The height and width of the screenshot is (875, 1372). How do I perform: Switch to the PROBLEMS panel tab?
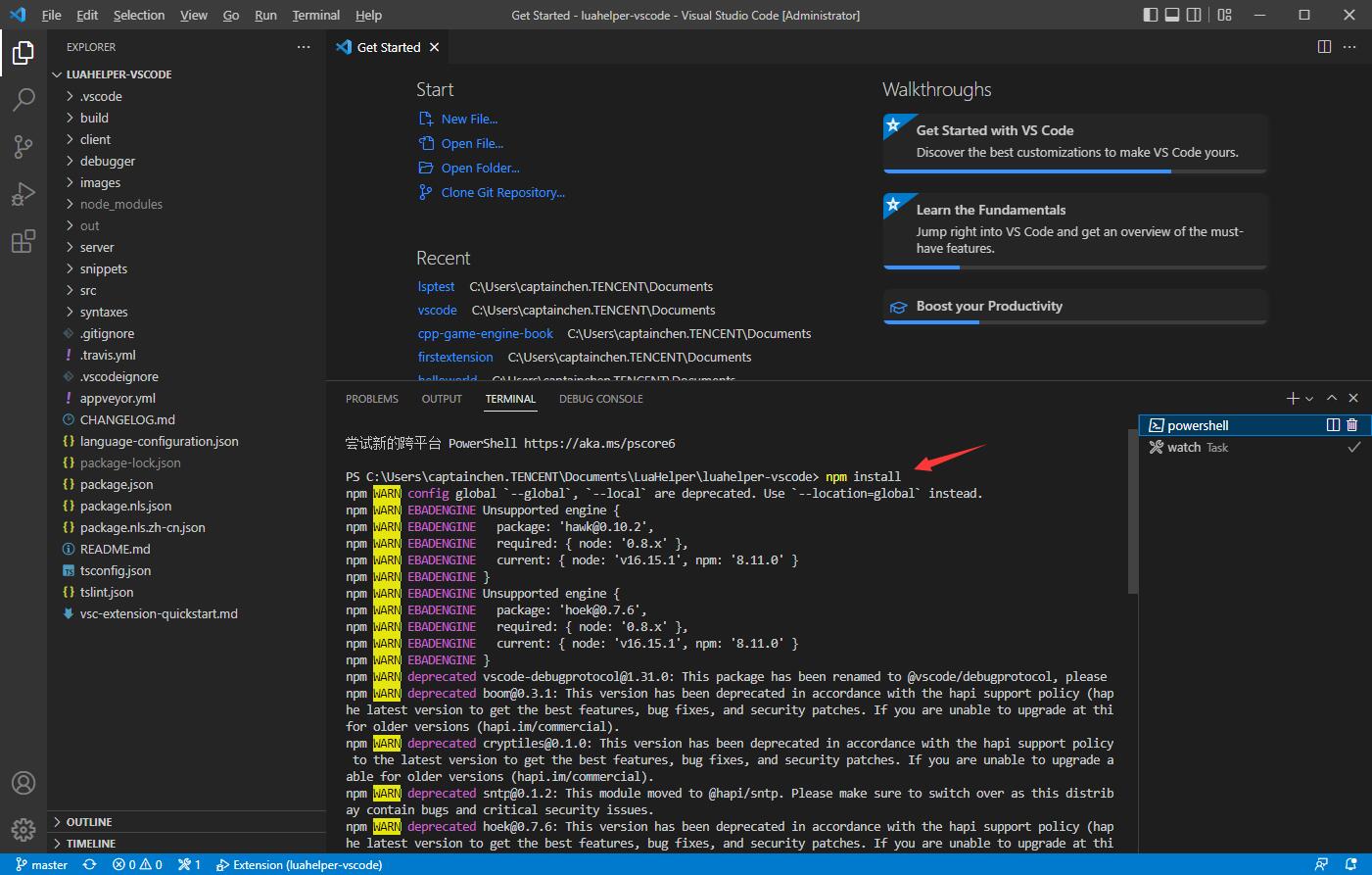pos(372,399)
